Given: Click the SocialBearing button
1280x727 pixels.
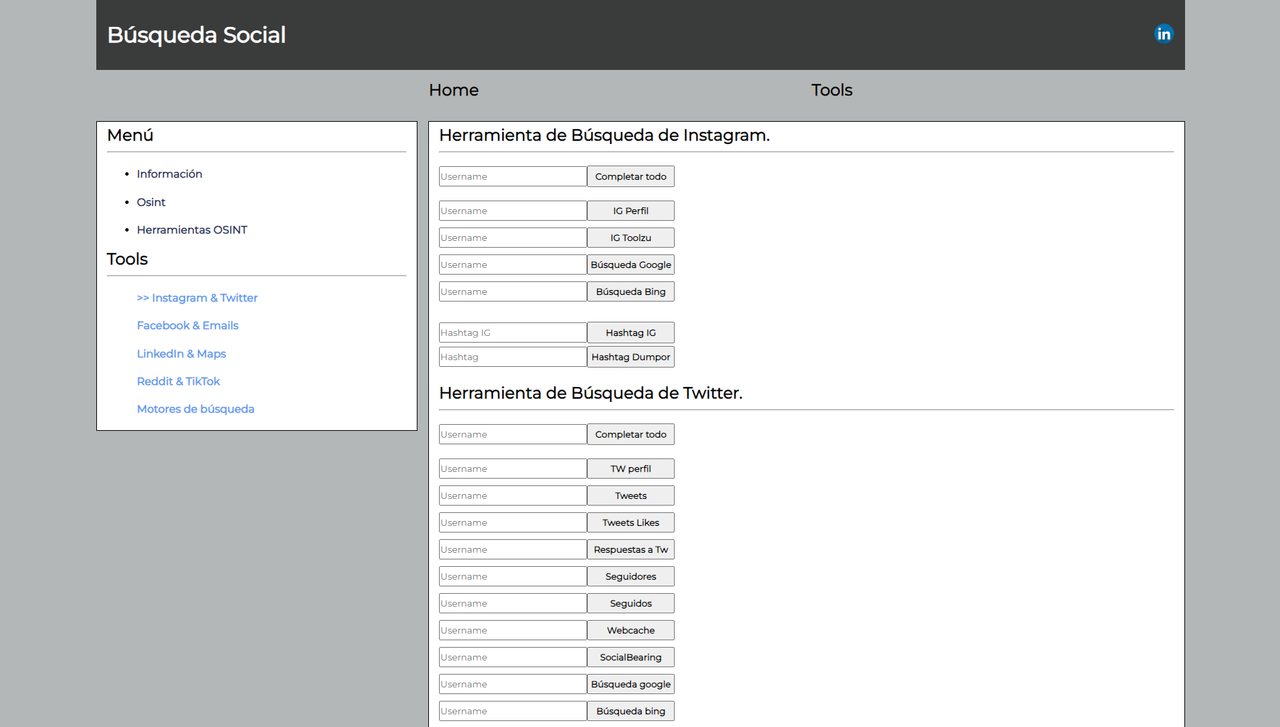Looking at the screenshot, I should (631, 658).
